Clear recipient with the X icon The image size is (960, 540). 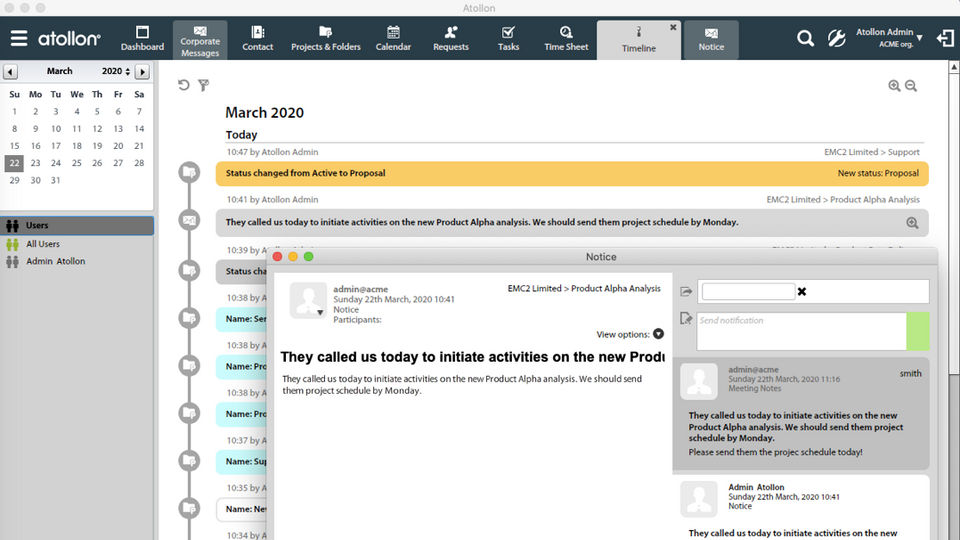click(802, 291)
